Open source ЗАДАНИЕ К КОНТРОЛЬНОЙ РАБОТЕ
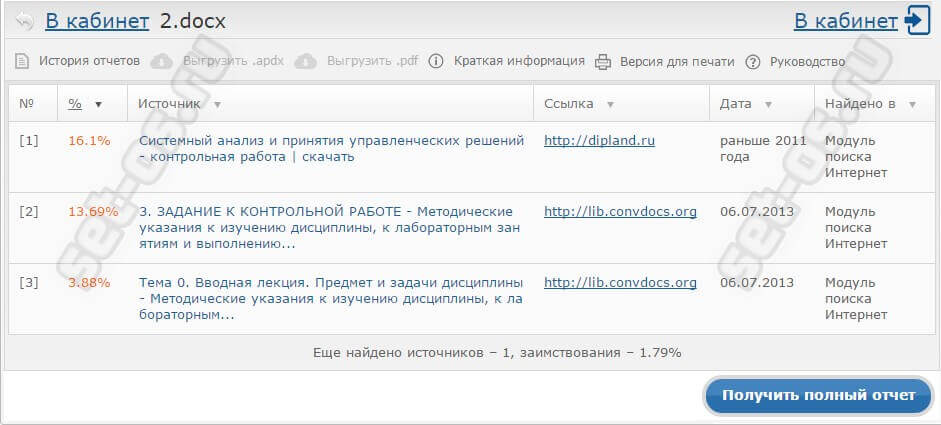Viewport: 941px width, 425px height. (329, 228)
